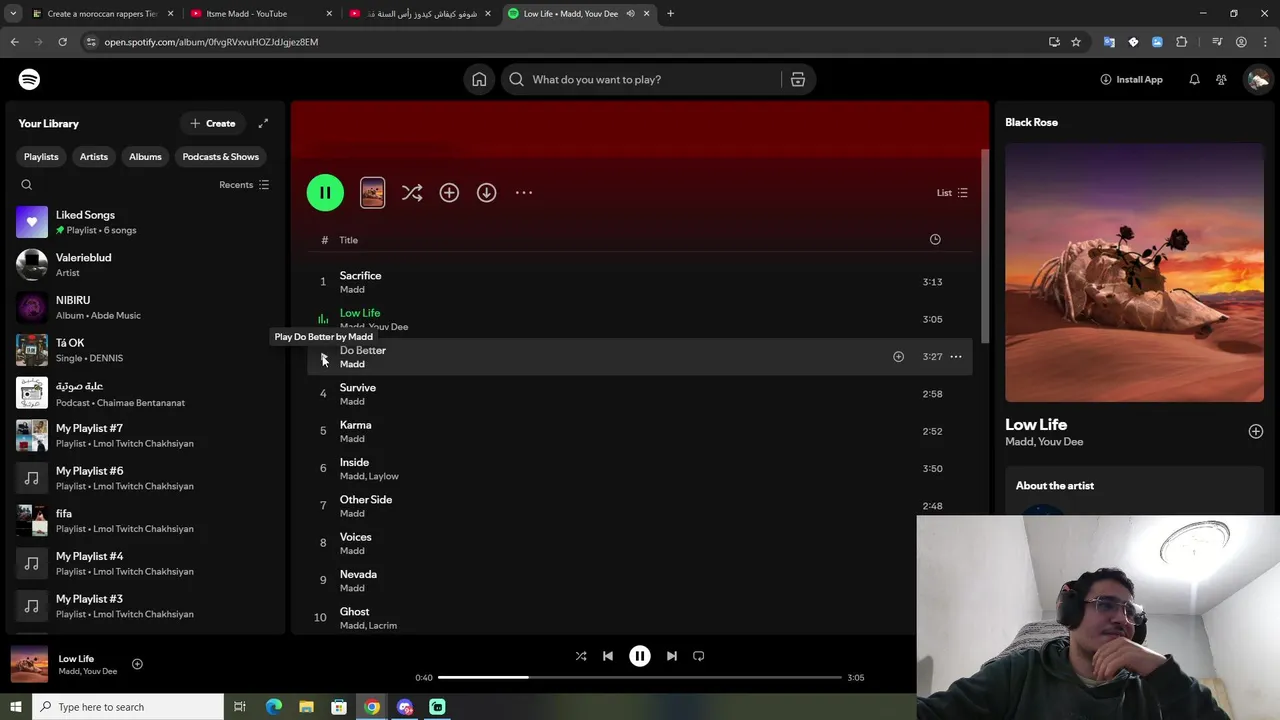Expand Your Library to full view
Viewport: 1280px width, 720px height.
click(263, 123)
